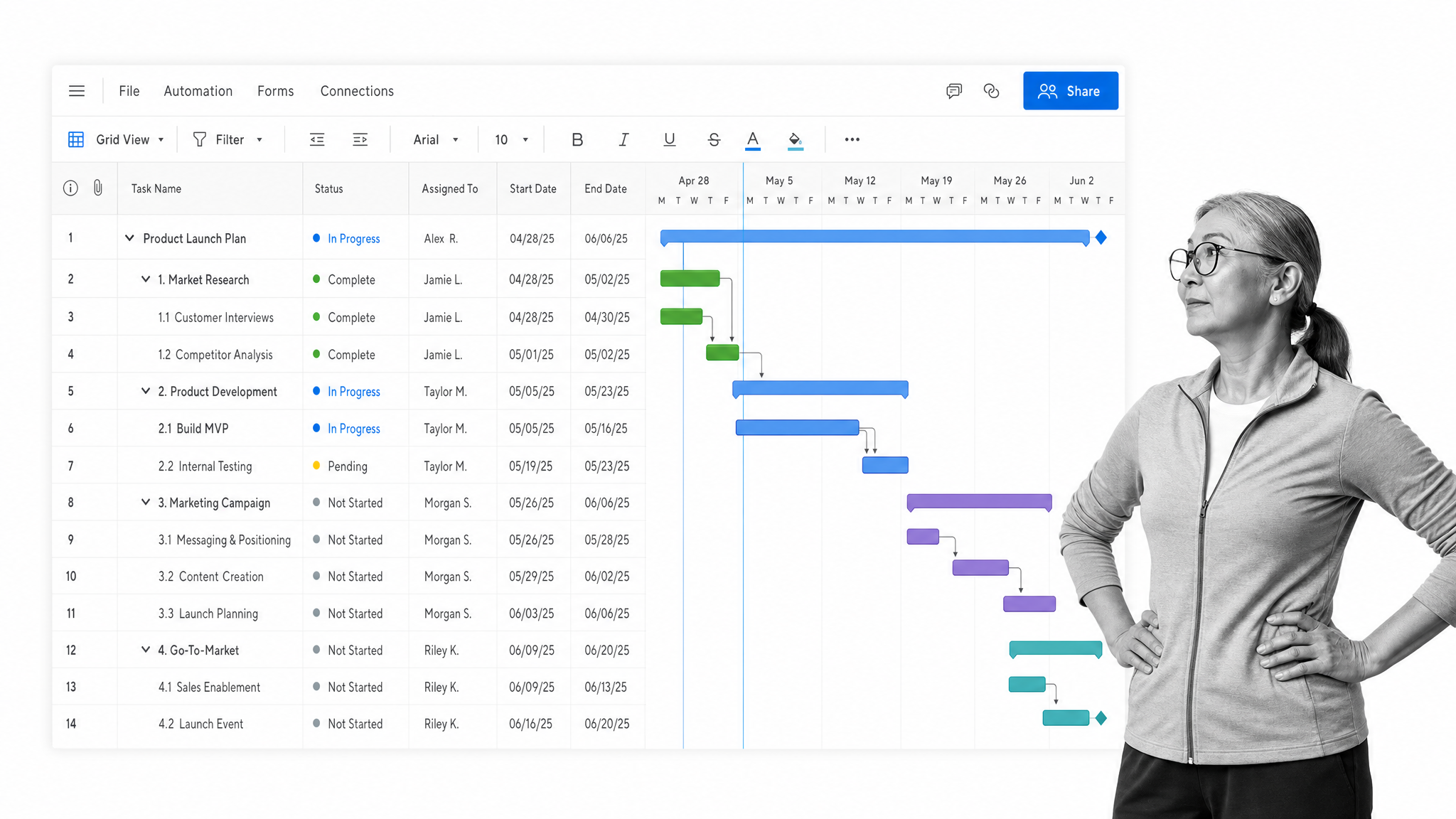This screenshot has height=819, width=1456.
Task: Click the attachments paperclip column icon
Action: [98, 188]
